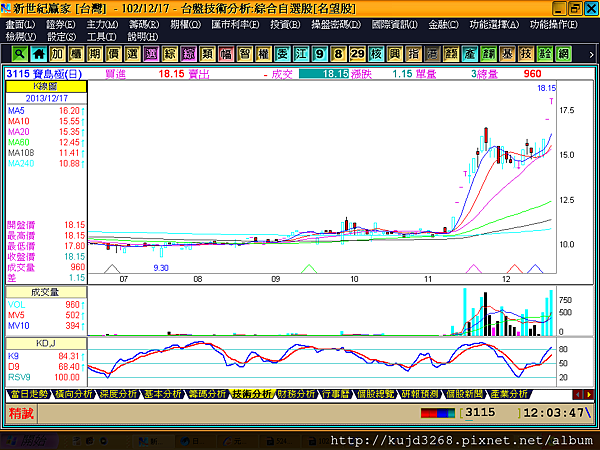Click the green magnifier search icon
600x450 pixels.
[x=19, y=54]
